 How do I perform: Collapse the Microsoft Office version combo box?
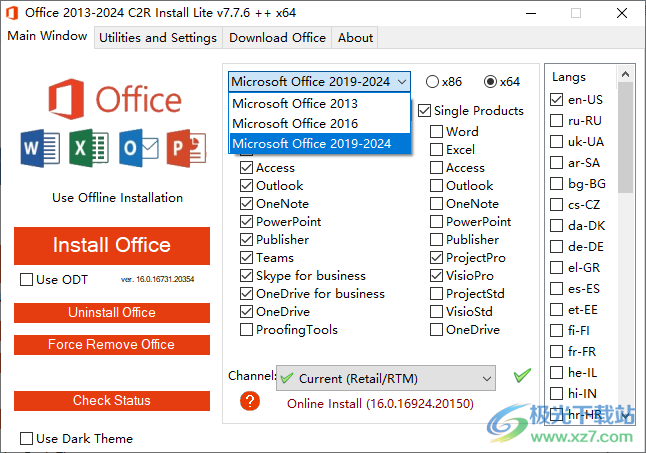tap(319, 82)
